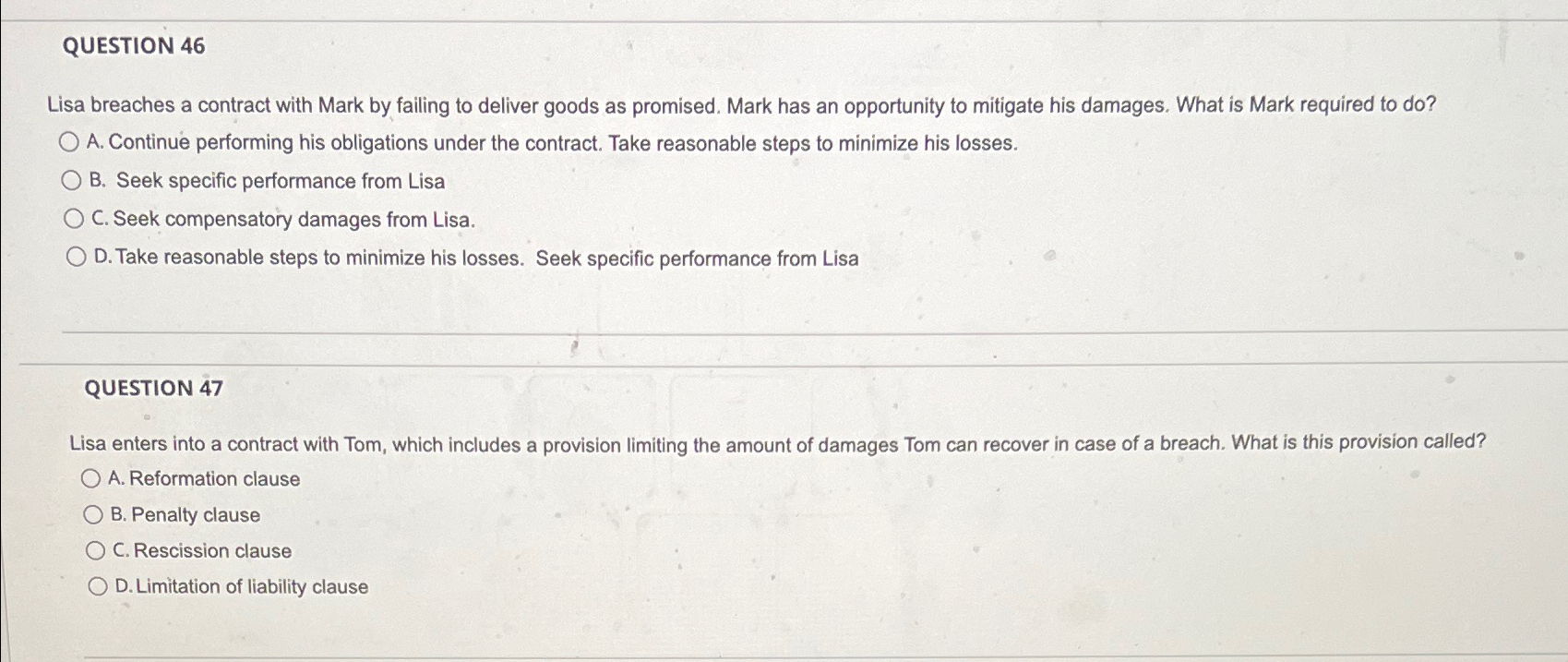This screenshot has width=1568, height=662.
Task: Select option C 'Seek compensatory damages from Lisa'
Action: click(74, 218)
